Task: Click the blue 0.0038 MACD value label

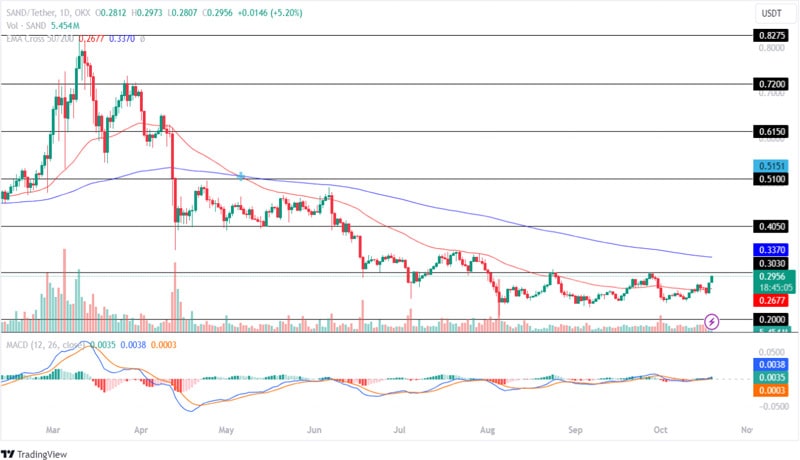Action: tap(770, 365)
